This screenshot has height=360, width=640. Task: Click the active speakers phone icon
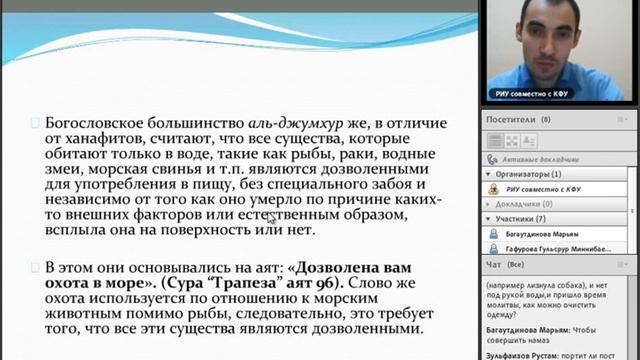[x=492, y=159]
